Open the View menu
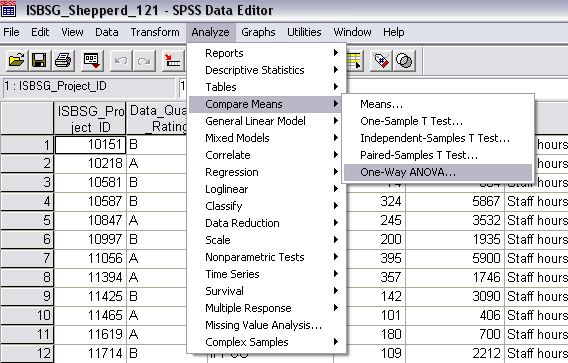 tap(72, 32)
